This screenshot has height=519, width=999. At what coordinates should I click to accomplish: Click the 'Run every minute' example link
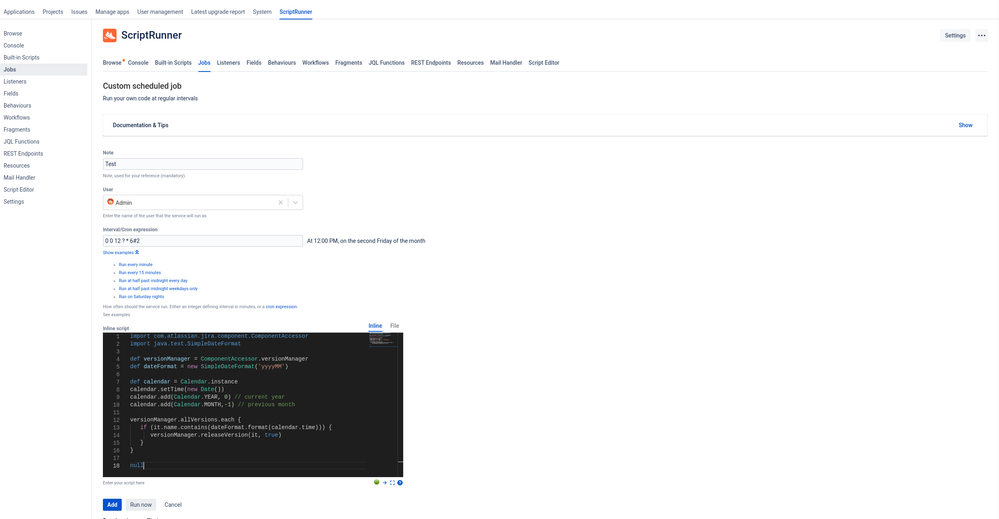pyautogui.click(x=135, y=265)
